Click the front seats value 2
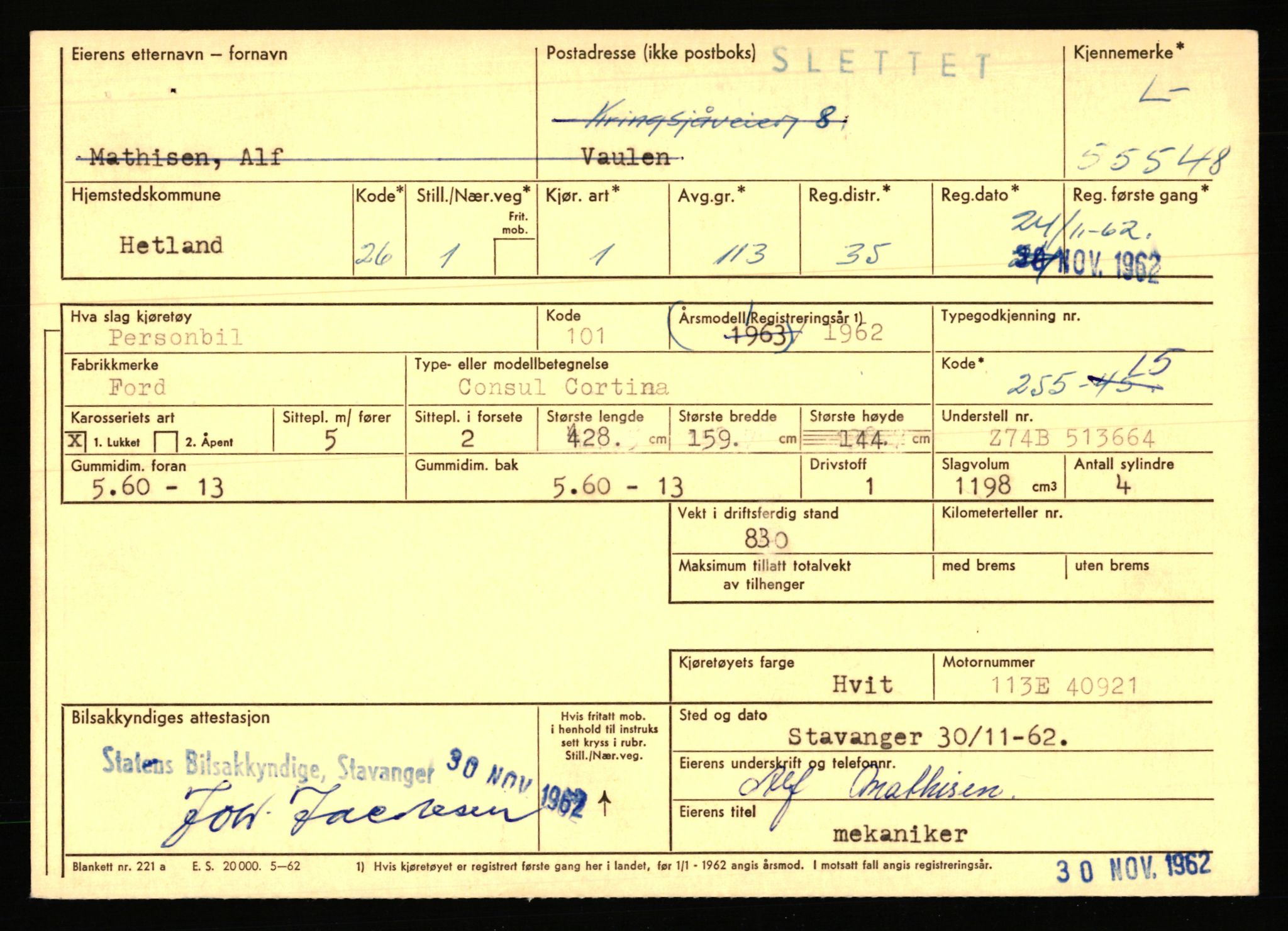 tap(467, 438)
